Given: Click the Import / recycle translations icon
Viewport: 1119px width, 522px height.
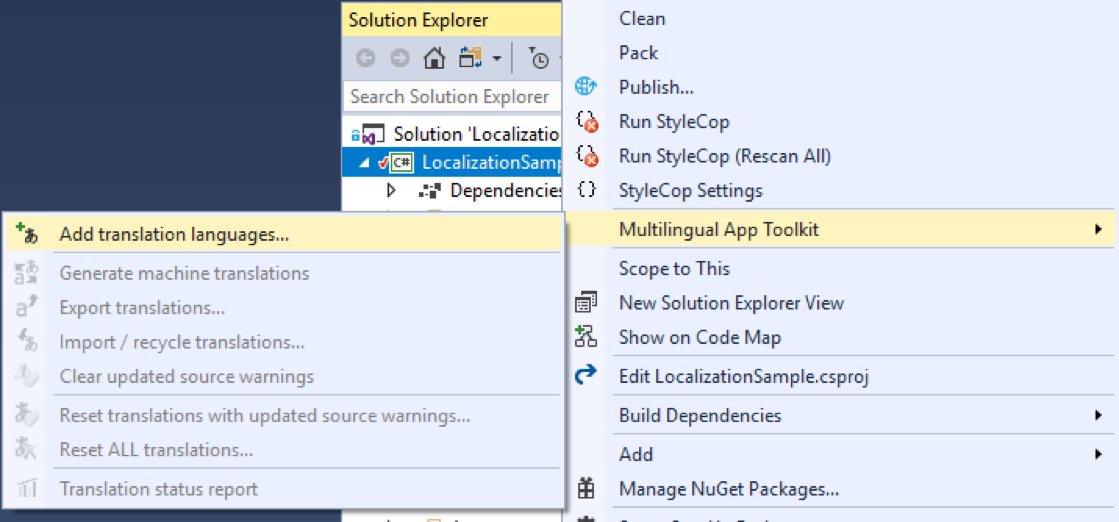Looking at the screenshot, I should pyautogui.click(x=26, y=342).
